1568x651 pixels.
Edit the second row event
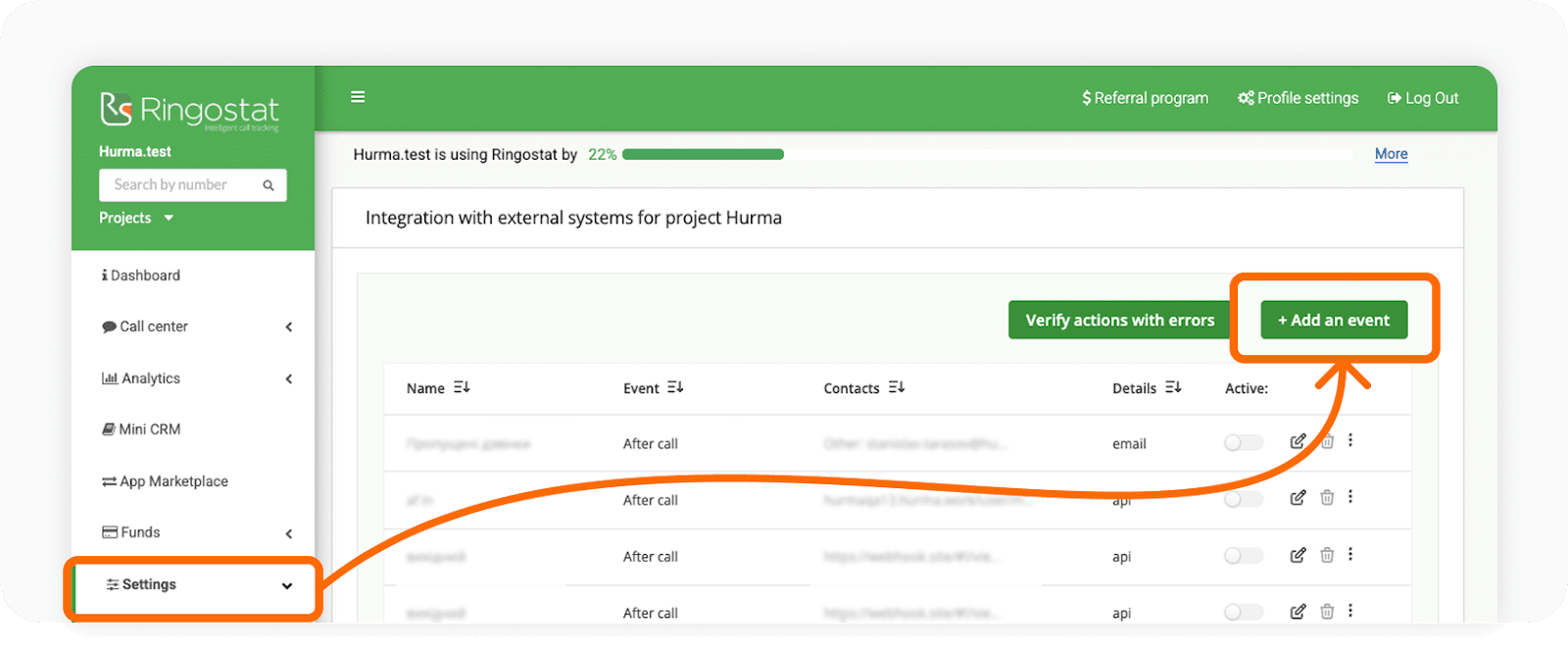(1298, 498)
